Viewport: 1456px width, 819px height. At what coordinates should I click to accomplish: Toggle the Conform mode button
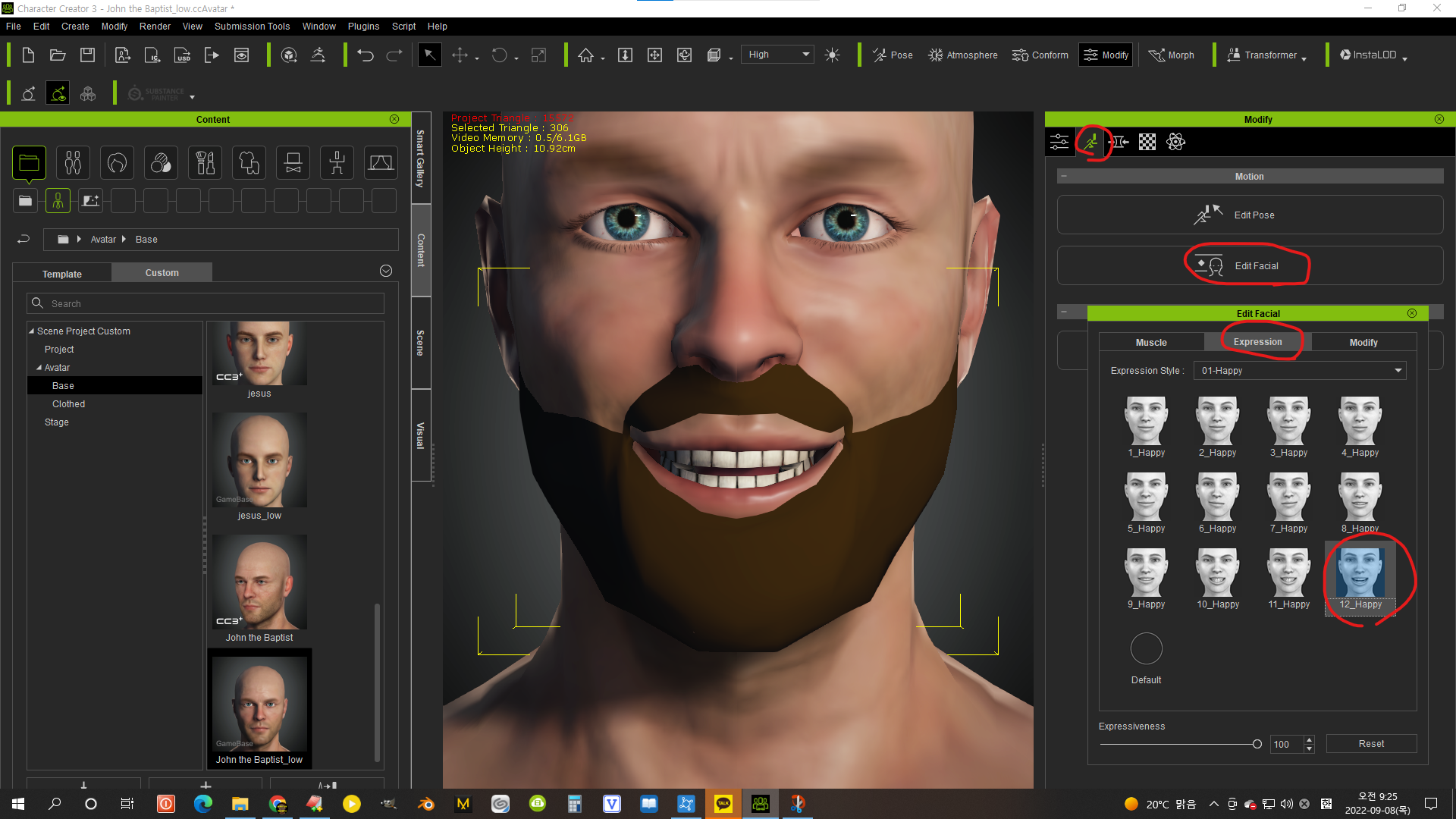[1040, 55]
